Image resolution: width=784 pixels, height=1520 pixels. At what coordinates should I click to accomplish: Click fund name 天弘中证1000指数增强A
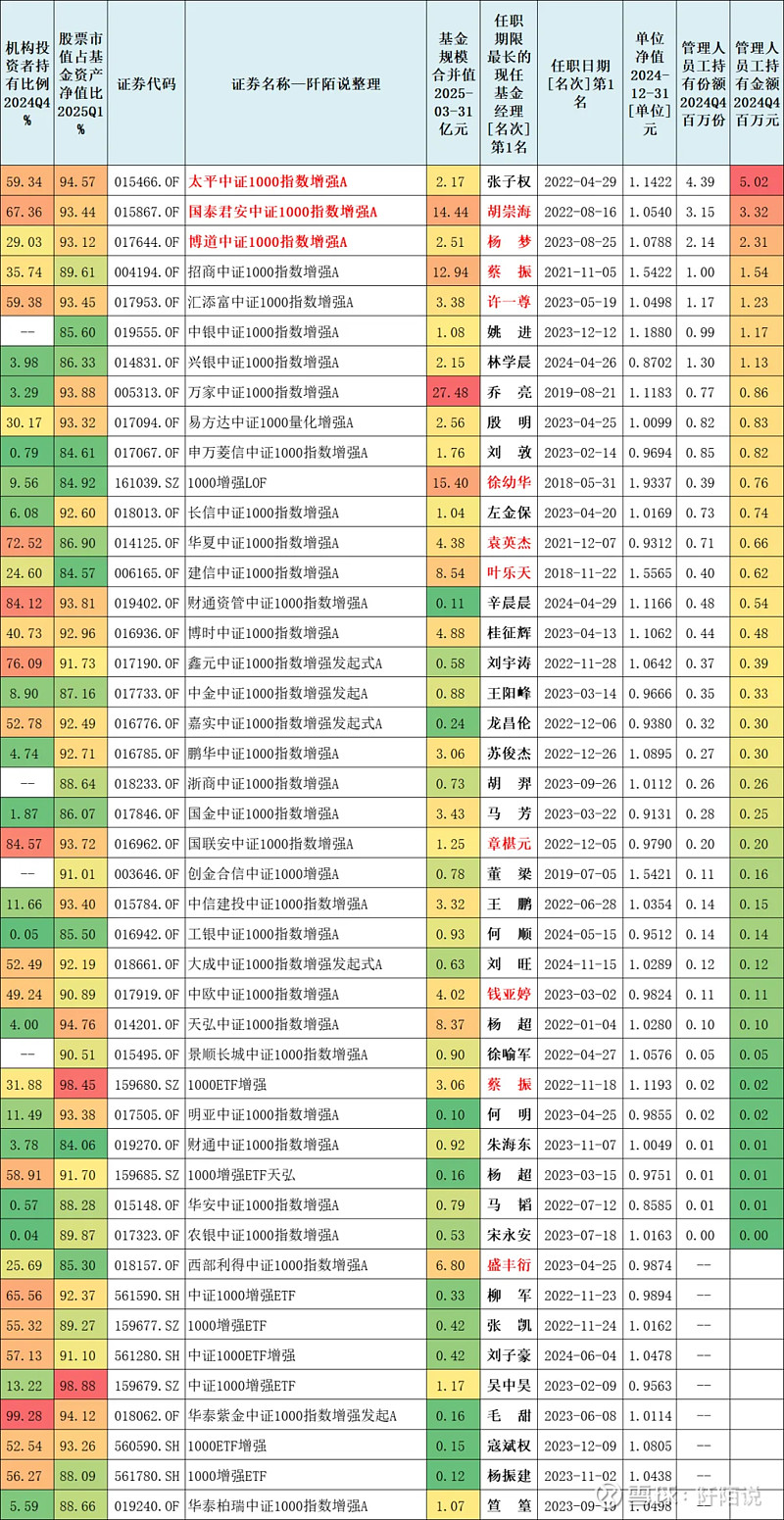(x=265, y=1024)
